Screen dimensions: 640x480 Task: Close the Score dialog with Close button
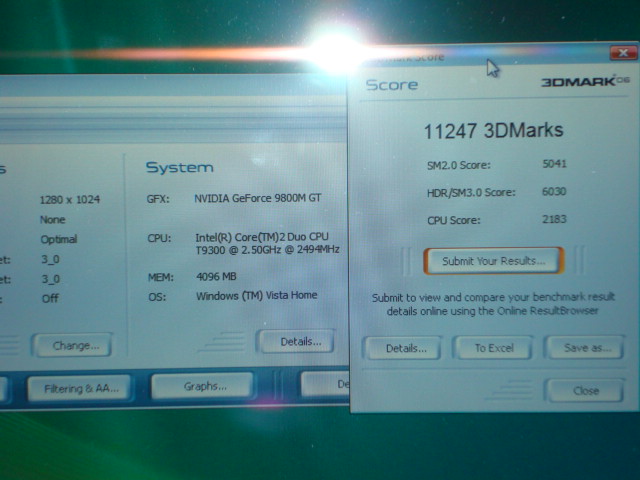585,391
